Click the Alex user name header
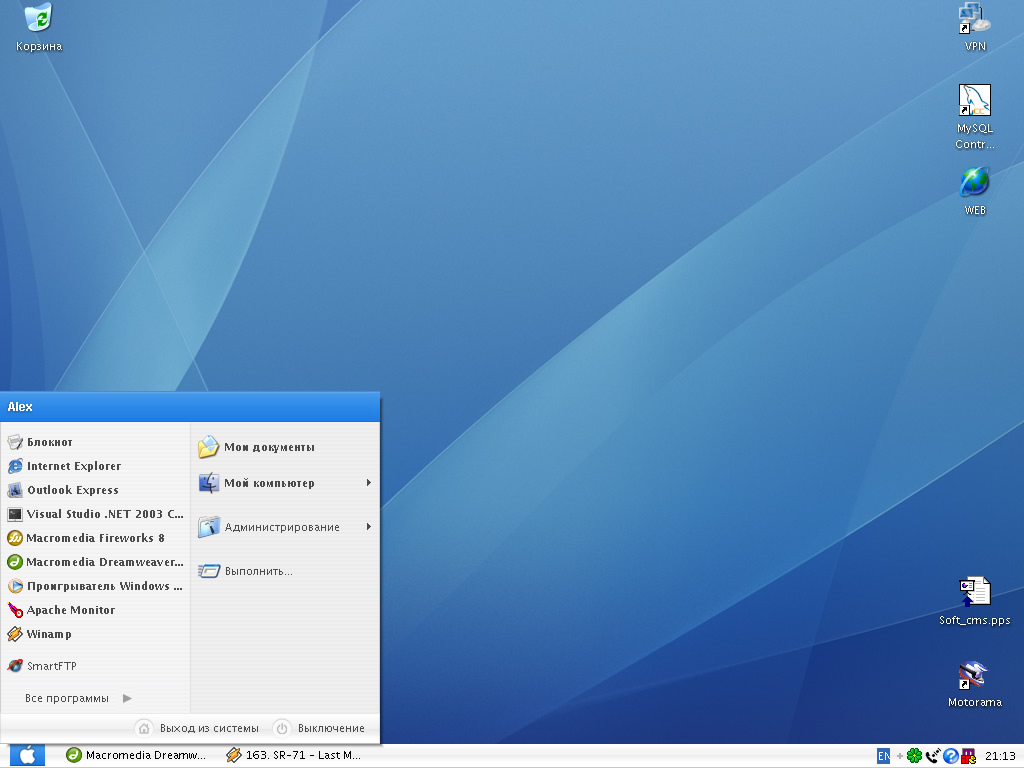The height and width of the screenshot is (768, 1024). [20, 407]
